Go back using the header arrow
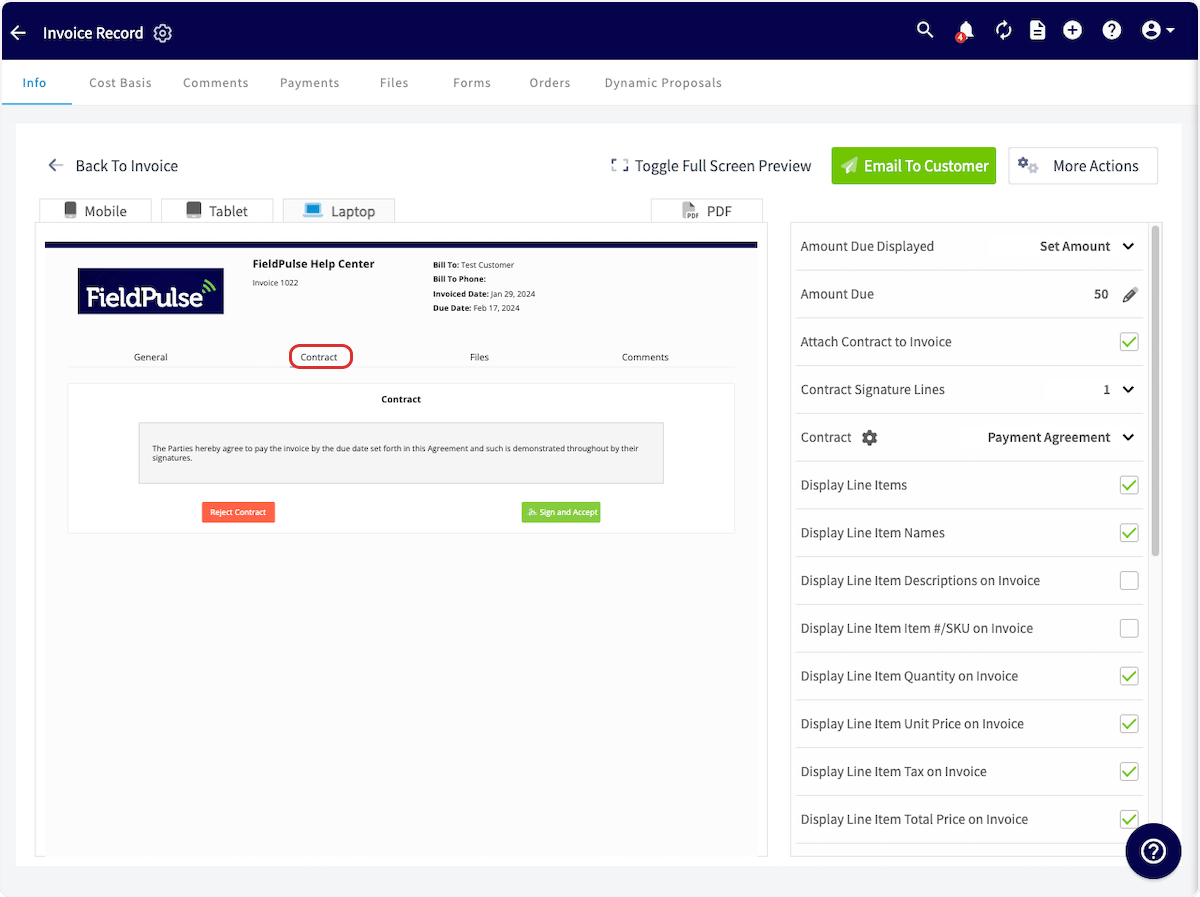This screenshot has height=897, width=1200. pyautogui.click(x=18, y=33)
